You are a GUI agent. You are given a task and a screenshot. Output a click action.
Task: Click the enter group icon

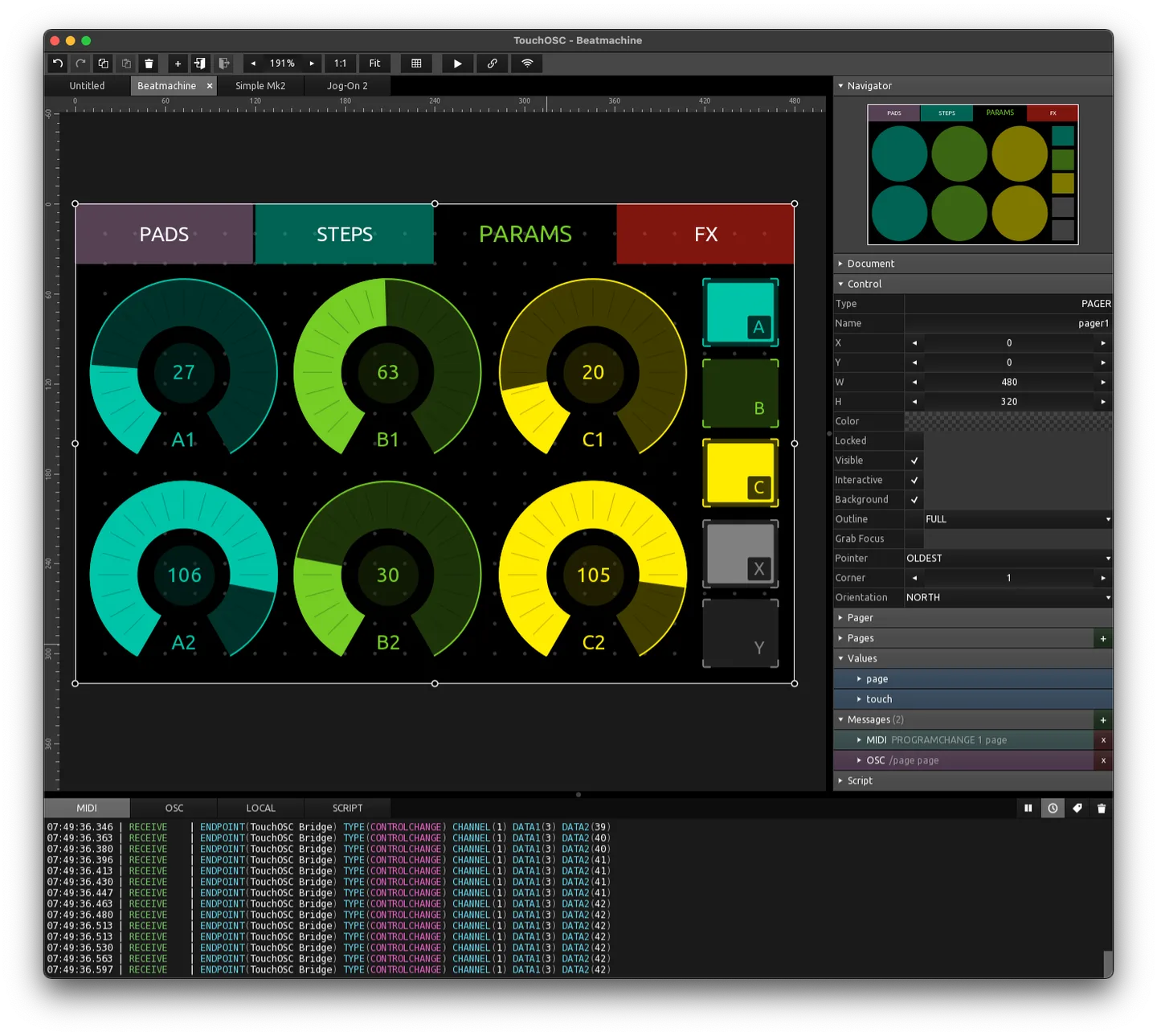[200, 63]
